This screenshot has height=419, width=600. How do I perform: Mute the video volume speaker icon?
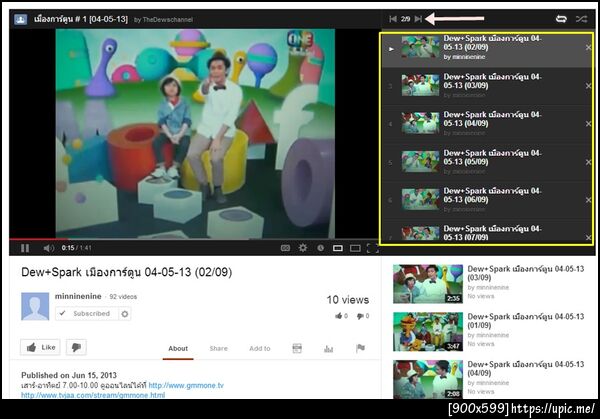pyautogui.click(x=49, y=248)
